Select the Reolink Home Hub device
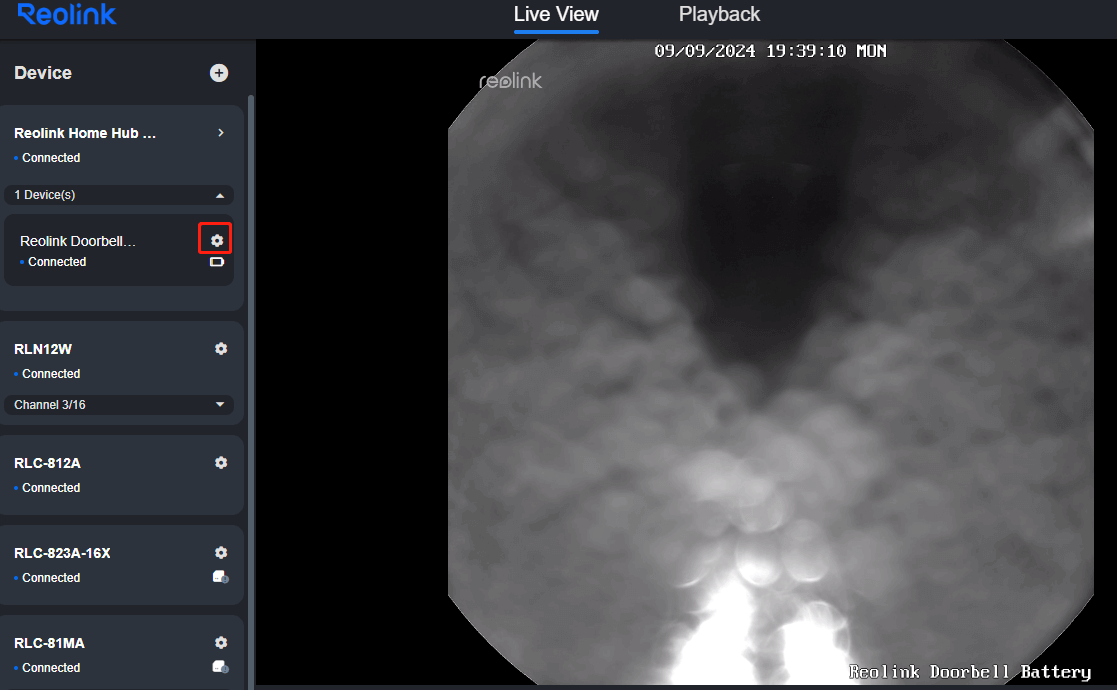This screenshot has height=690, width=1117. [85, 133]
